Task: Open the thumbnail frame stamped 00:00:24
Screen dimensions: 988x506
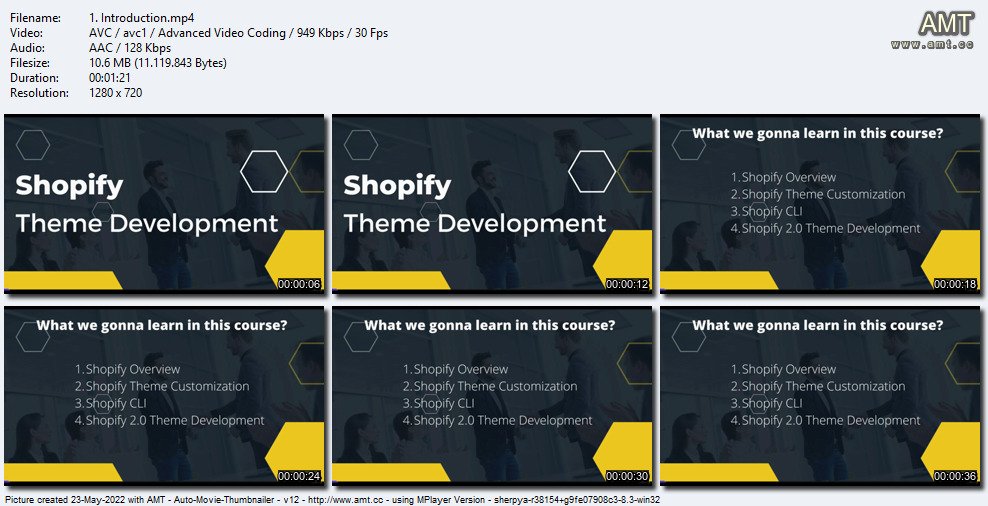Action: (x=164, y=394)
